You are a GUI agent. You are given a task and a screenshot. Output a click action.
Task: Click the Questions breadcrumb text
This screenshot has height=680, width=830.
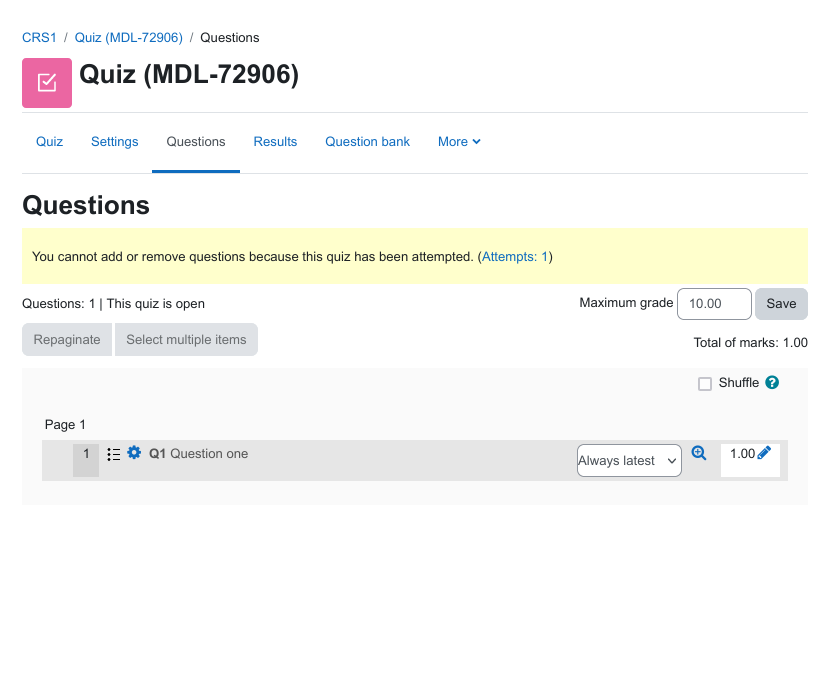point(230,38)
